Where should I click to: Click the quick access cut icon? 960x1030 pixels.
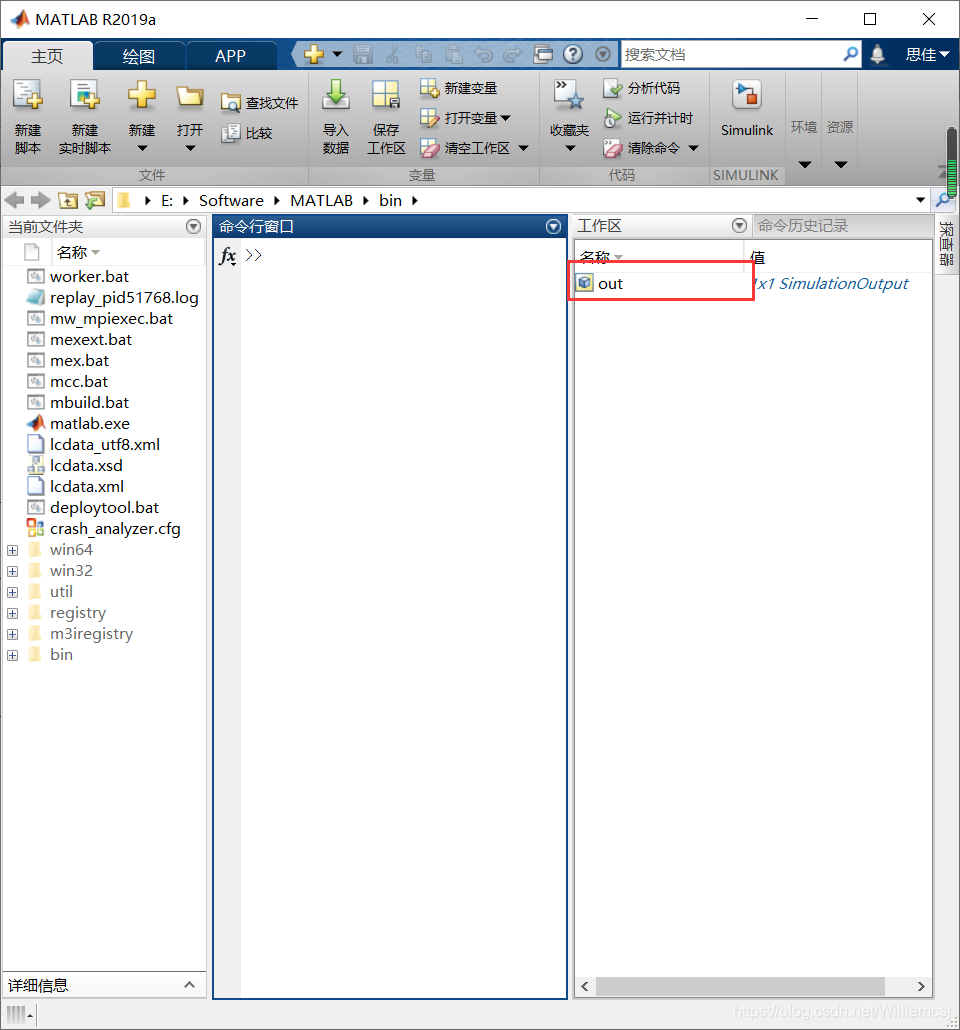[x=393, y=55]
